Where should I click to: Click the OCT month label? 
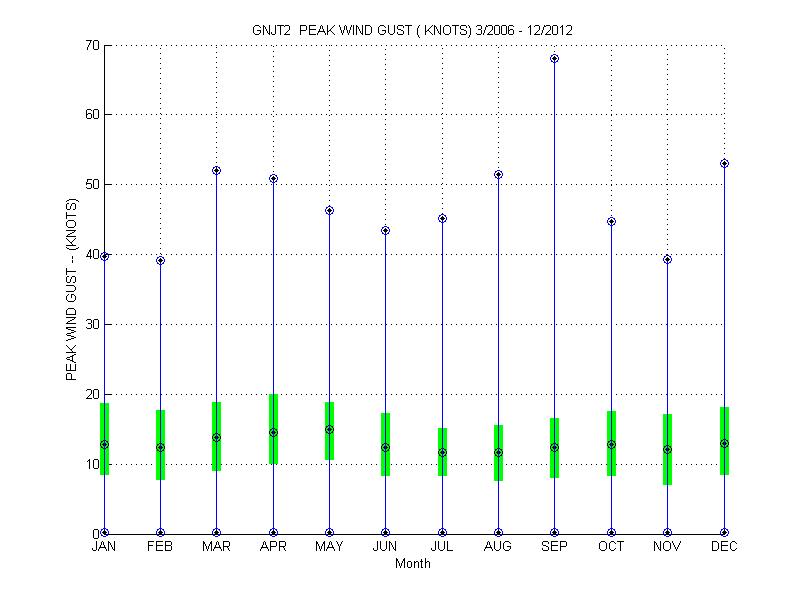pos(611,546)
